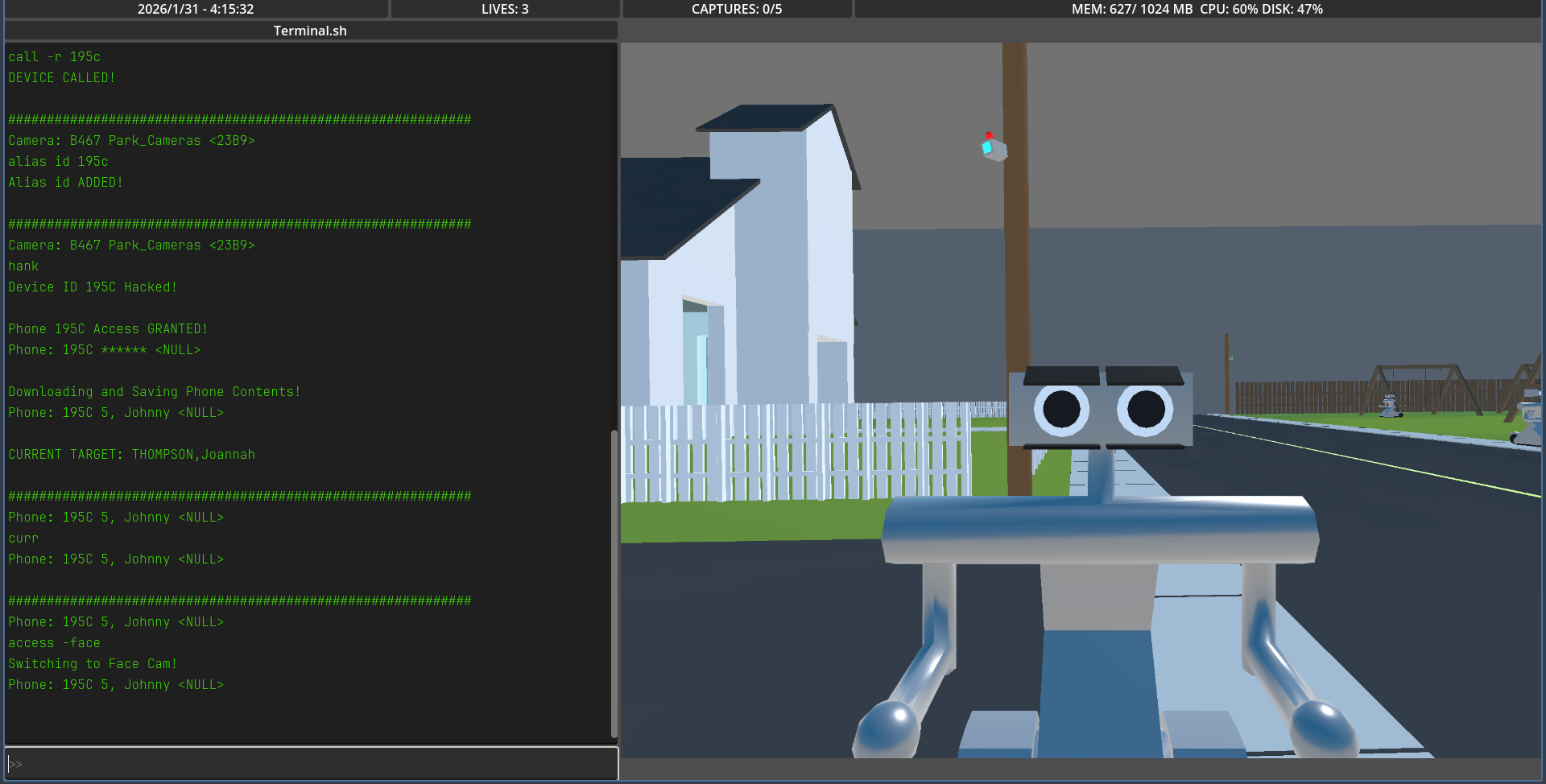Click the "Device ID 195C Hacked!" message
The width and height of the screenshot is (1546, 784).
[93, 287]
